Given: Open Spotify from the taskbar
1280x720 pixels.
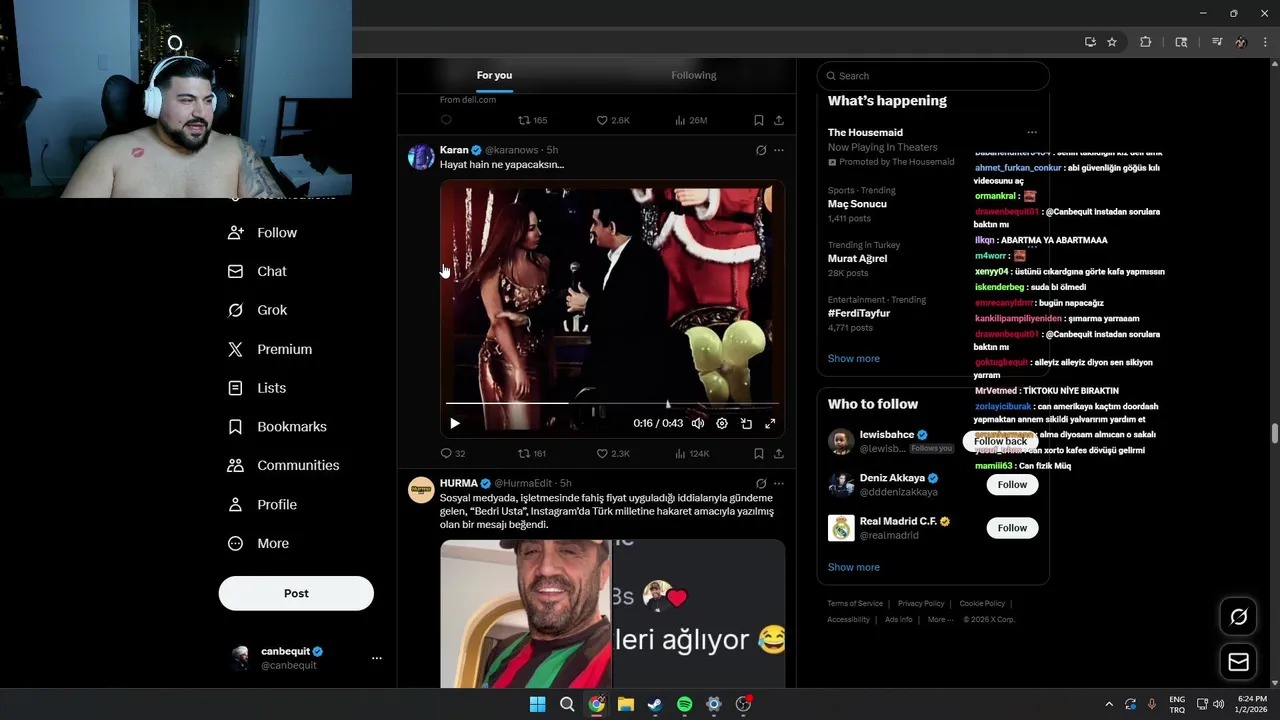Looking at the screenshot, I should pyautogui.click(x=684, y=704).
